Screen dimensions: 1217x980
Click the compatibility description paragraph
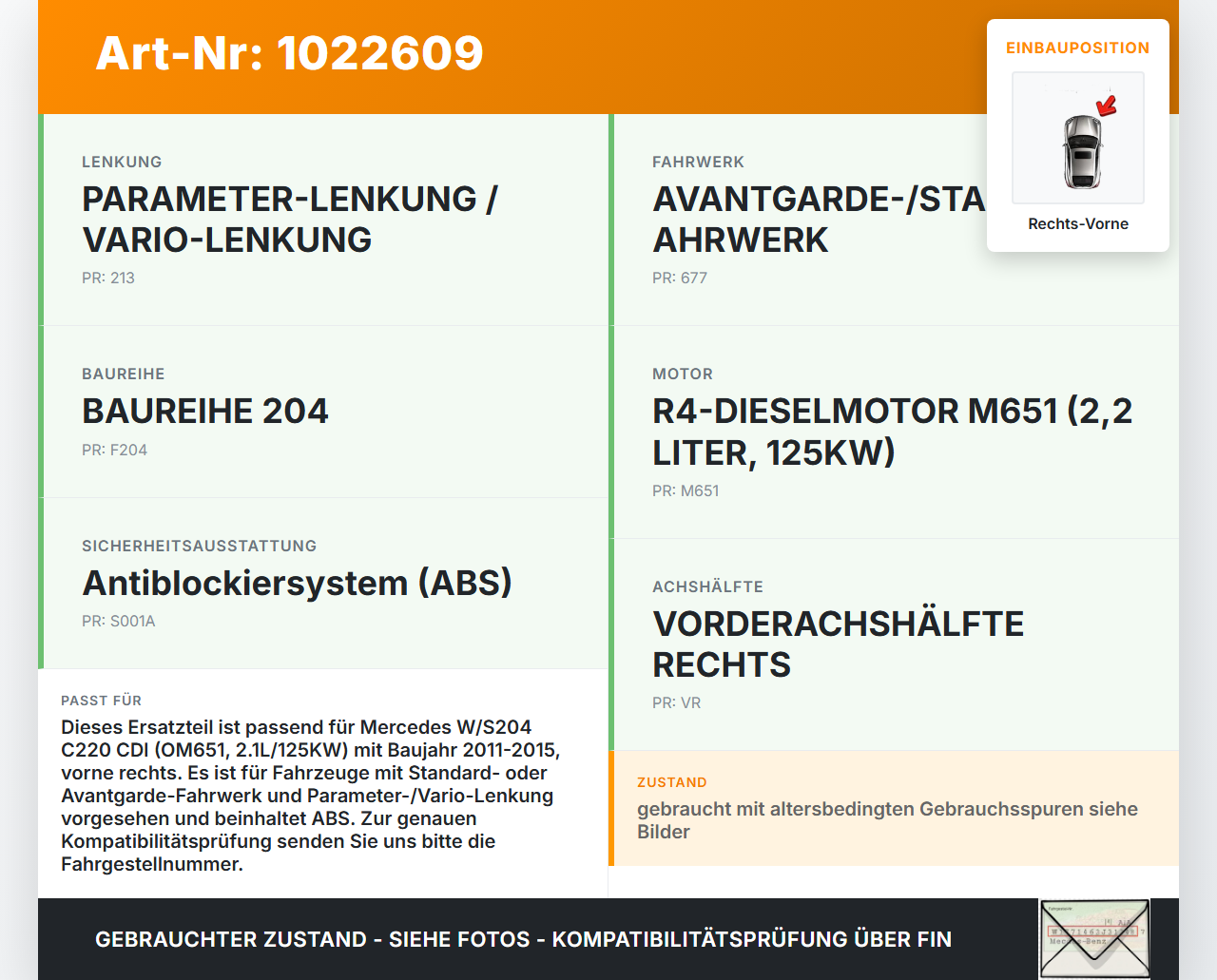311,796
